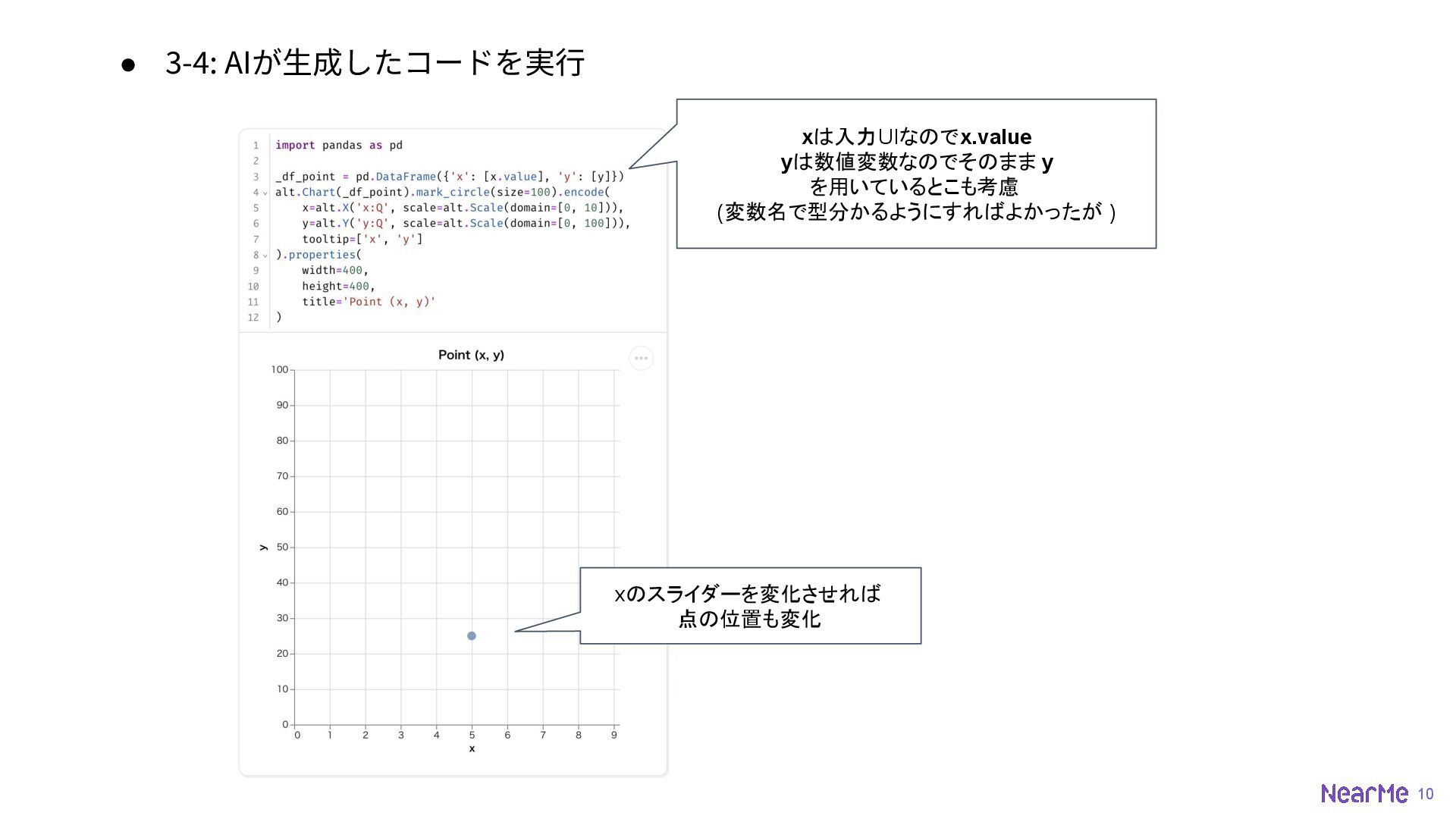The width and height of the screenshot is (1456, 819).
Task: Click the width=400 code line
Action: (334, 271)
